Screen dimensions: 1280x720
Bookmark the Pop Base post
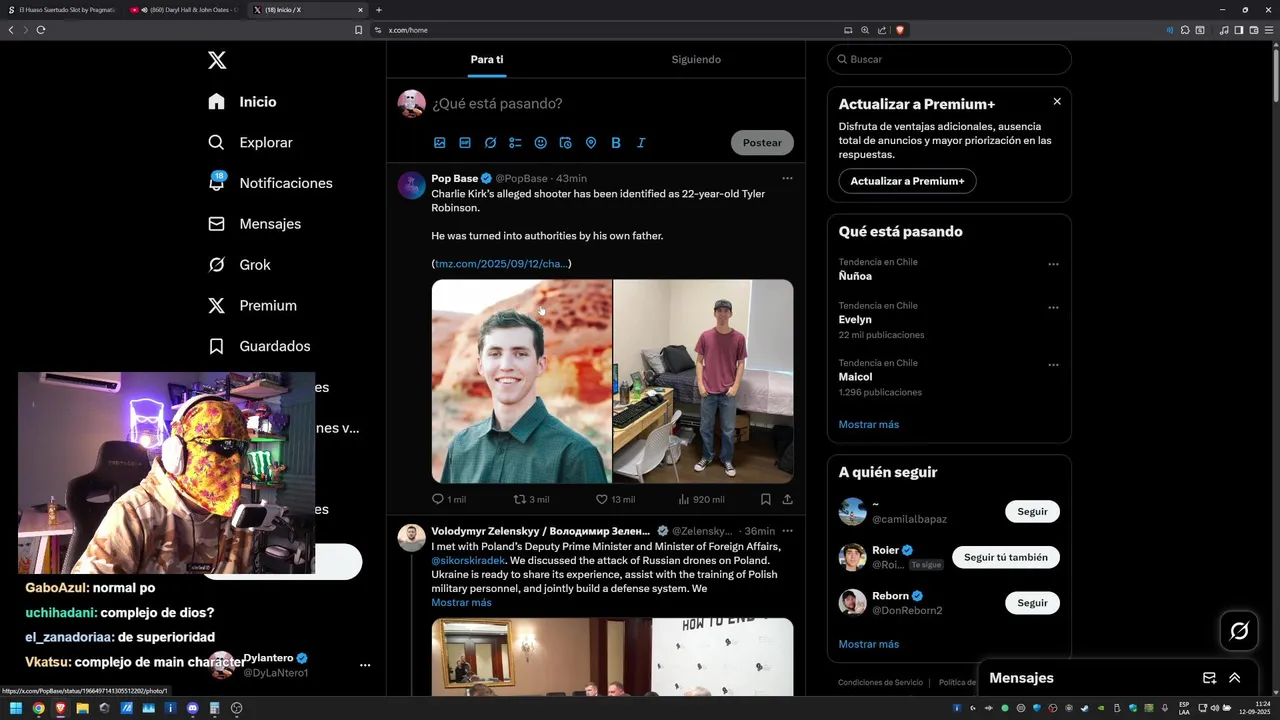765,499
